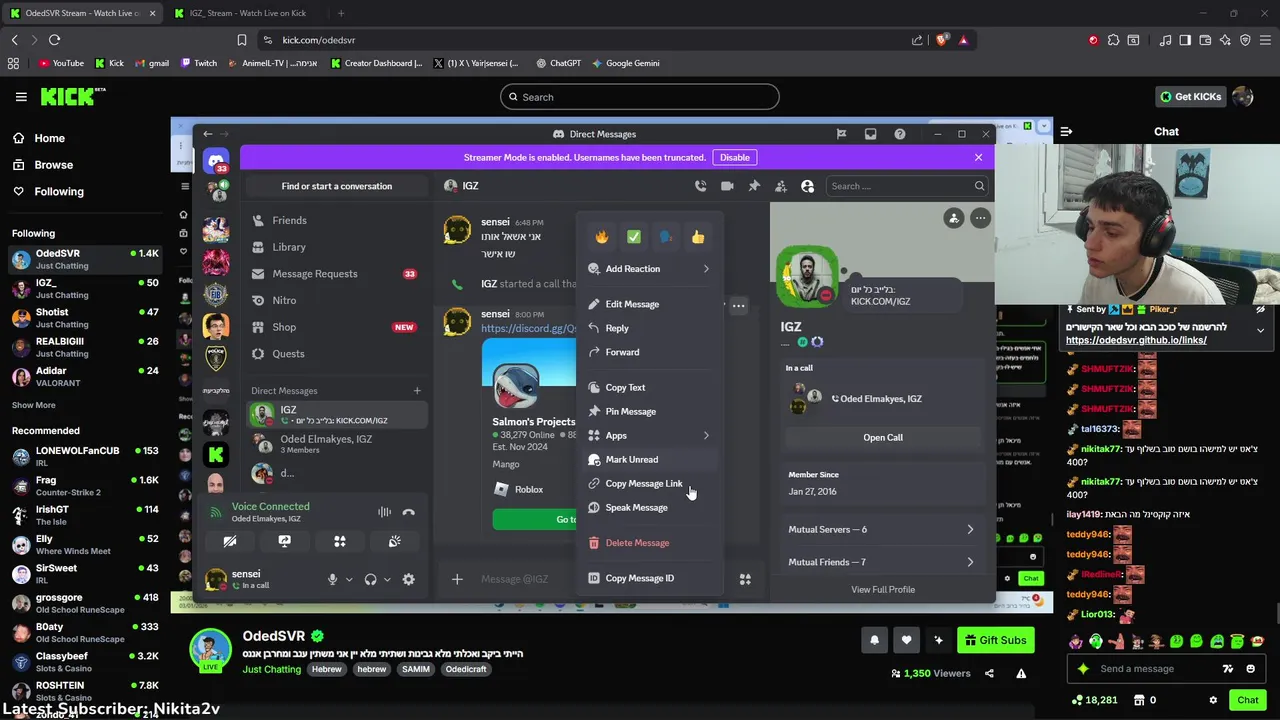Select Speak Message menu entry

(648, 508)
